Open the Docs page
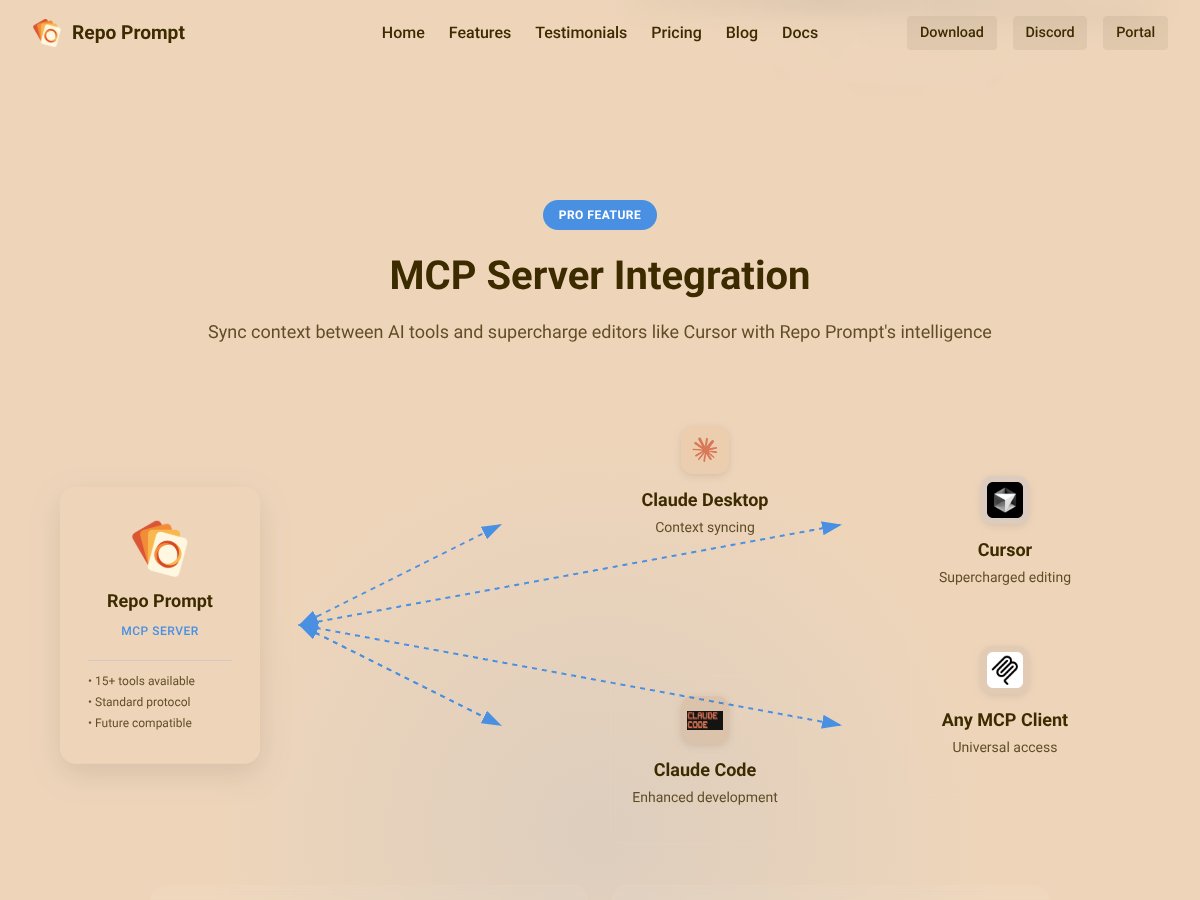1200x900 pixels. (799, 32)
